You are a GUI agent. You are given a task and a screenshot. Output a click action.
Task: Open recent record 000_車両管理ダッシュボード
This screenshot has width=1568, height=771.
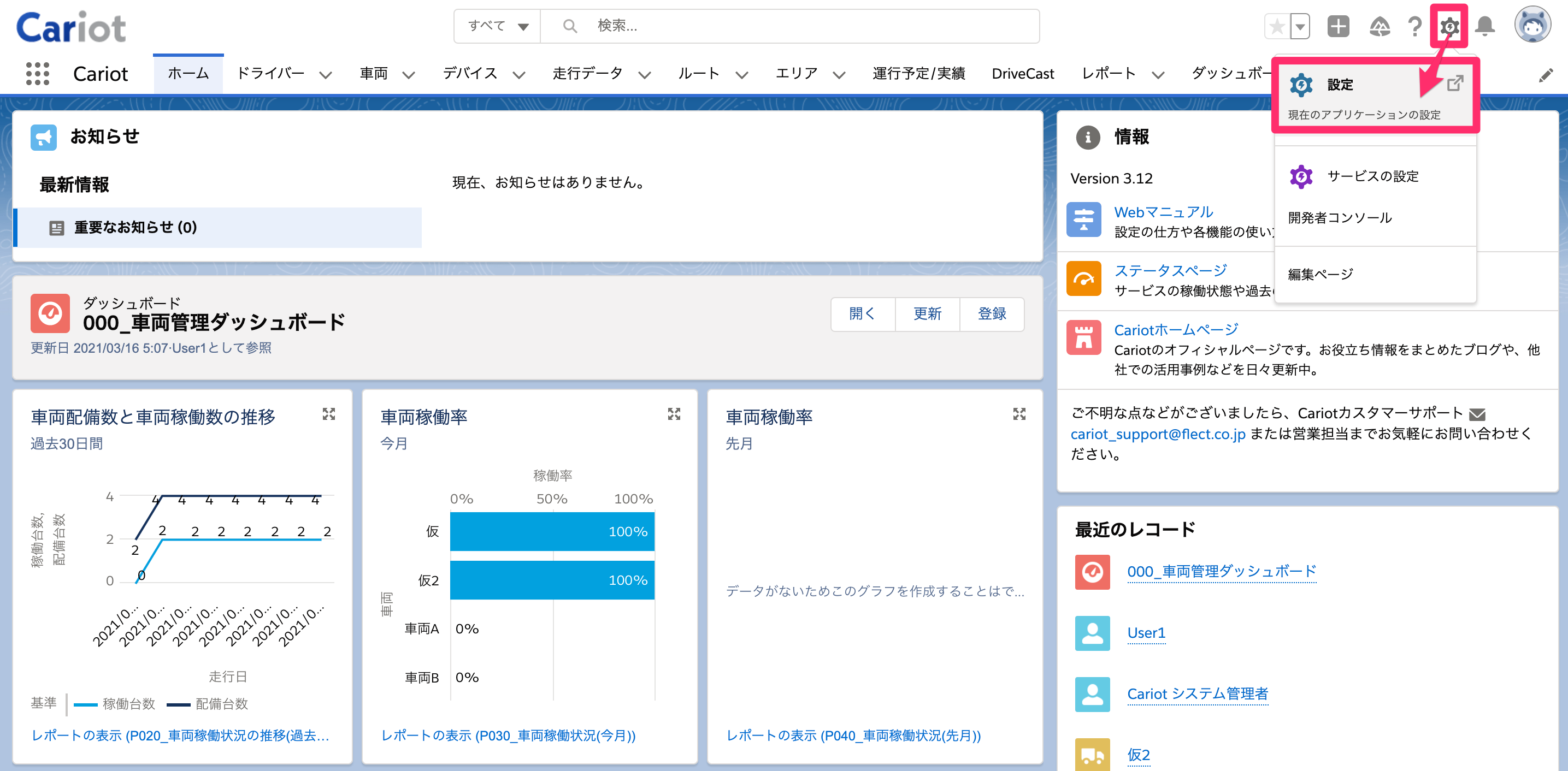click(1222, 571)
